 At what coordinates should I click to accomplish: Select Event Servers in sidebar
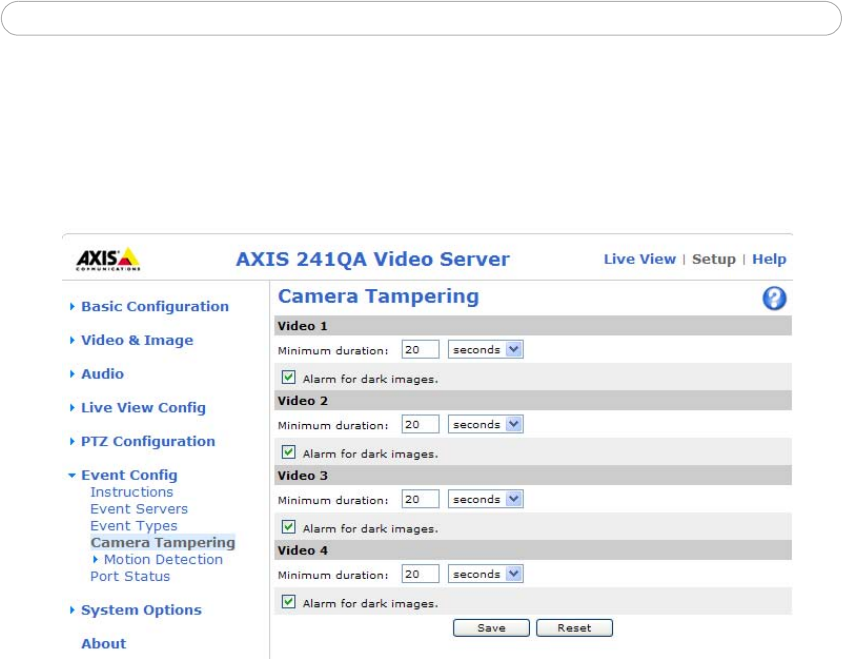coord(138,509)
